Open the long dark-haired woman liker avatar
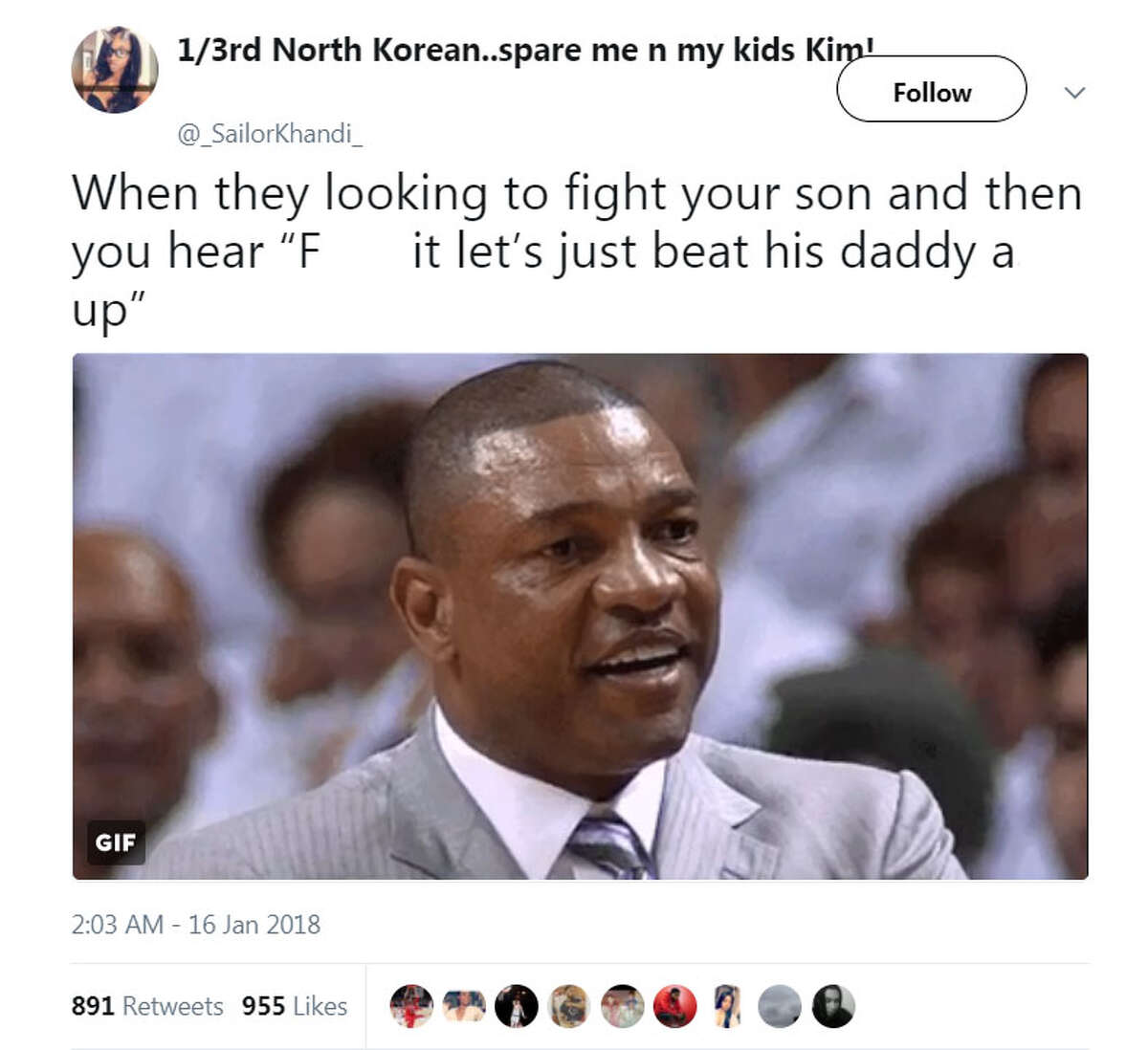The height and width of the screenshot is (1050, 1148). (727, 1006)
